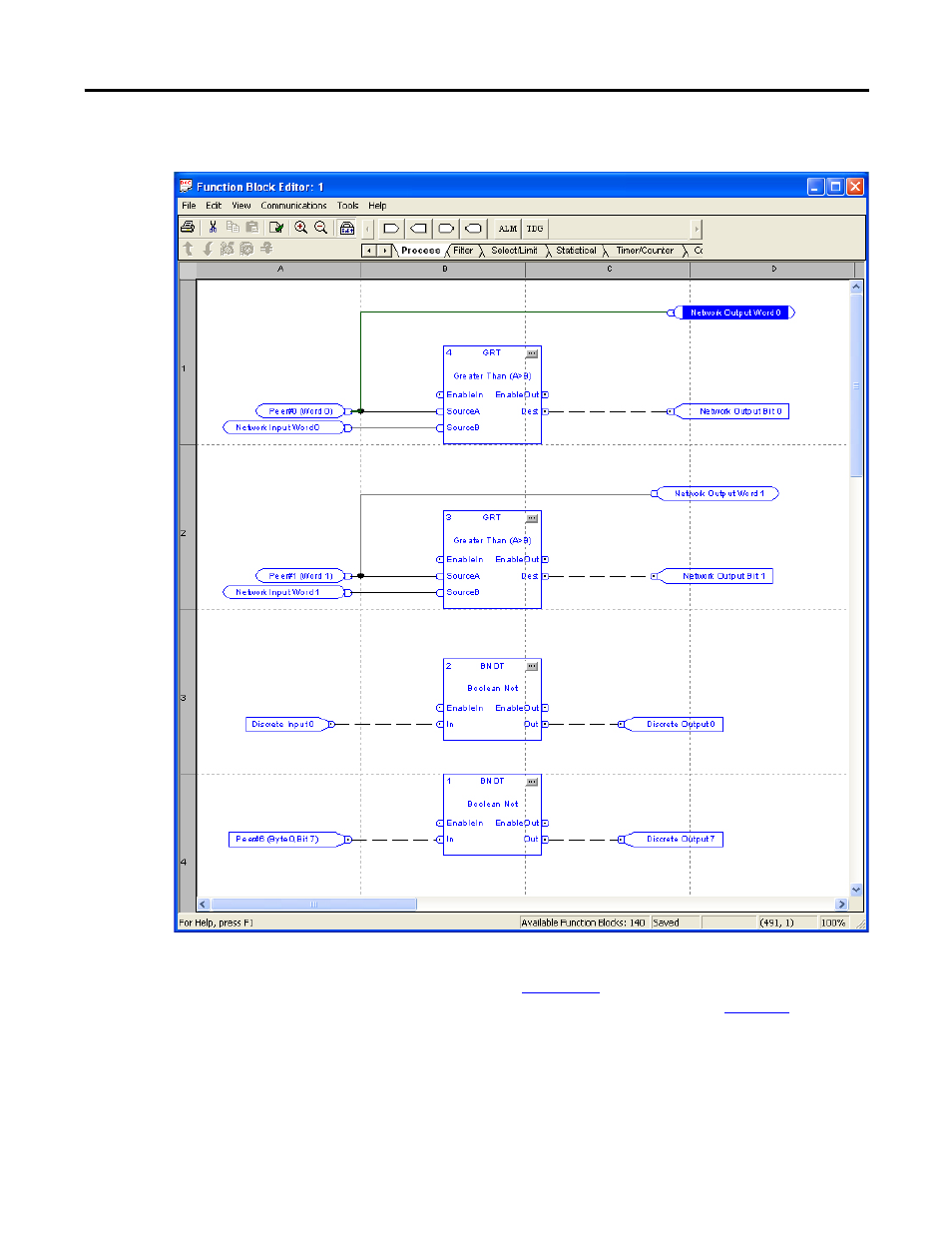Switch to the Filter tab

tap(463, 251)
